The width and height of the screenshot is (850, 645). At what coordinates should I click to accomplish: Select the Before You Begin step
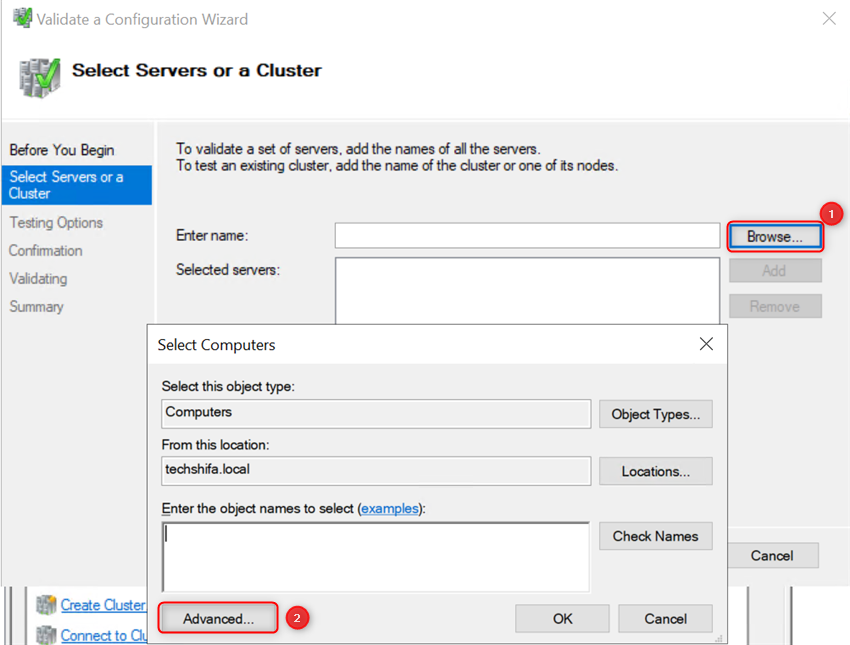(64, 149)
